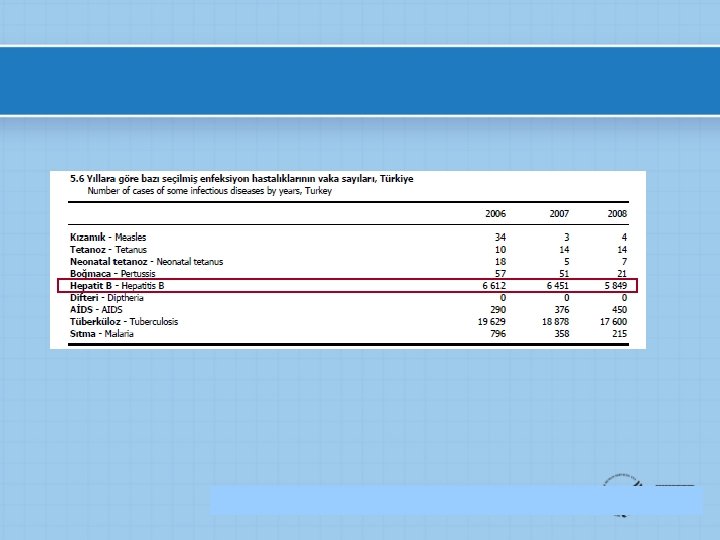Select the 2008 column header
Viewport: 720px width, 540px height.
click(617, 214)
